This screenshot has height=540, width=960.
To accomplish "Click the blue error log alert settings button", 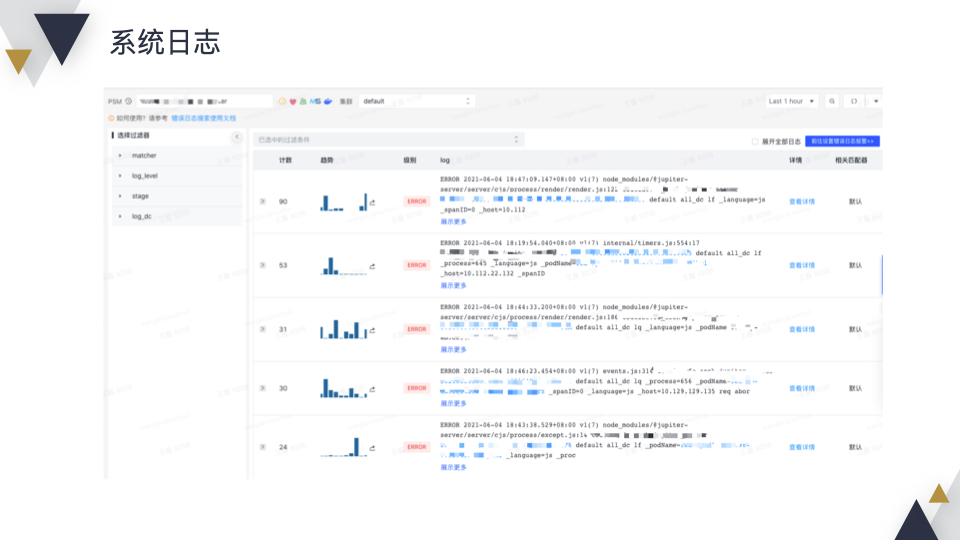I will 842,141.
